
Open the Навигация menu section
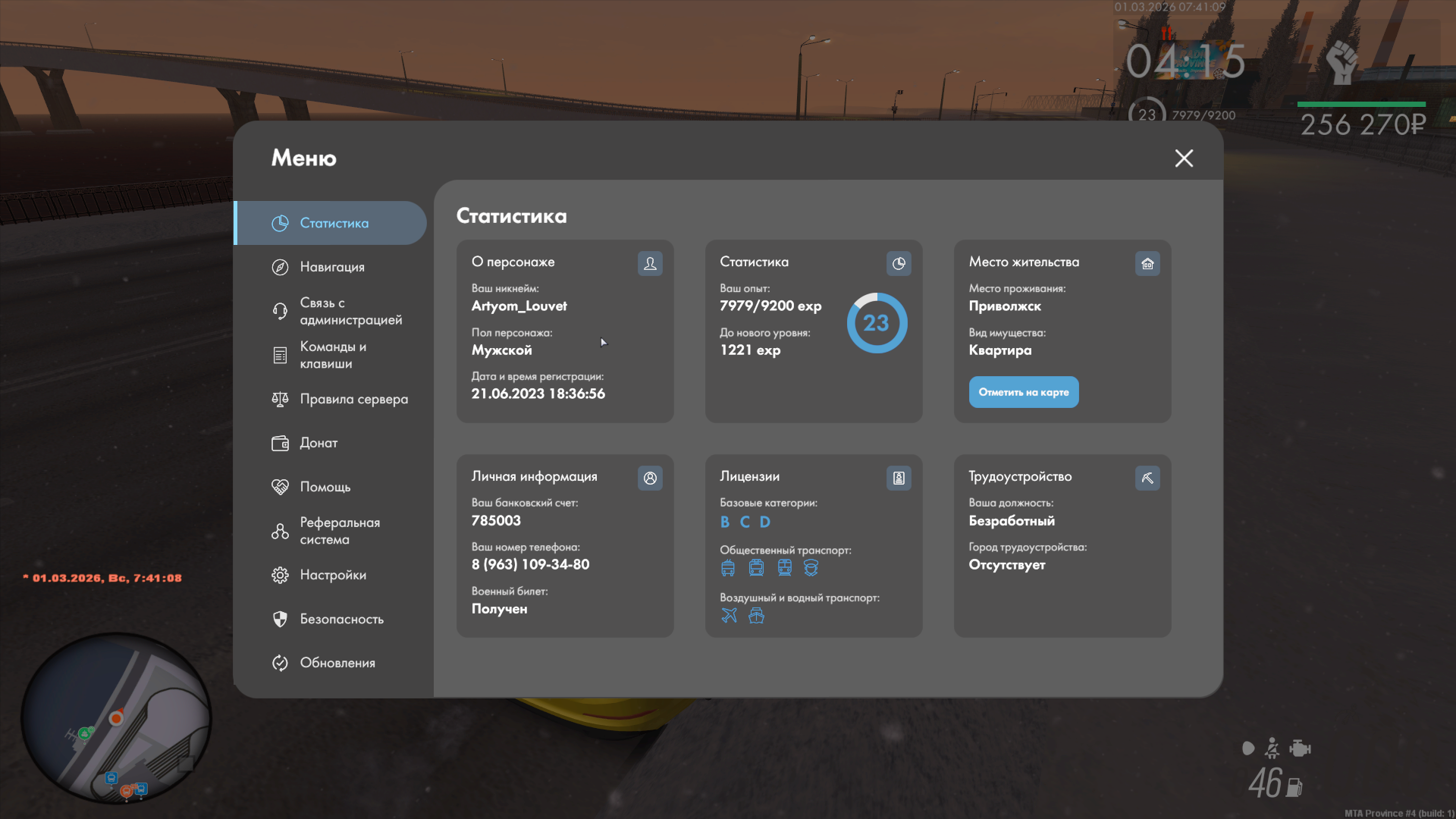[331, 267]
